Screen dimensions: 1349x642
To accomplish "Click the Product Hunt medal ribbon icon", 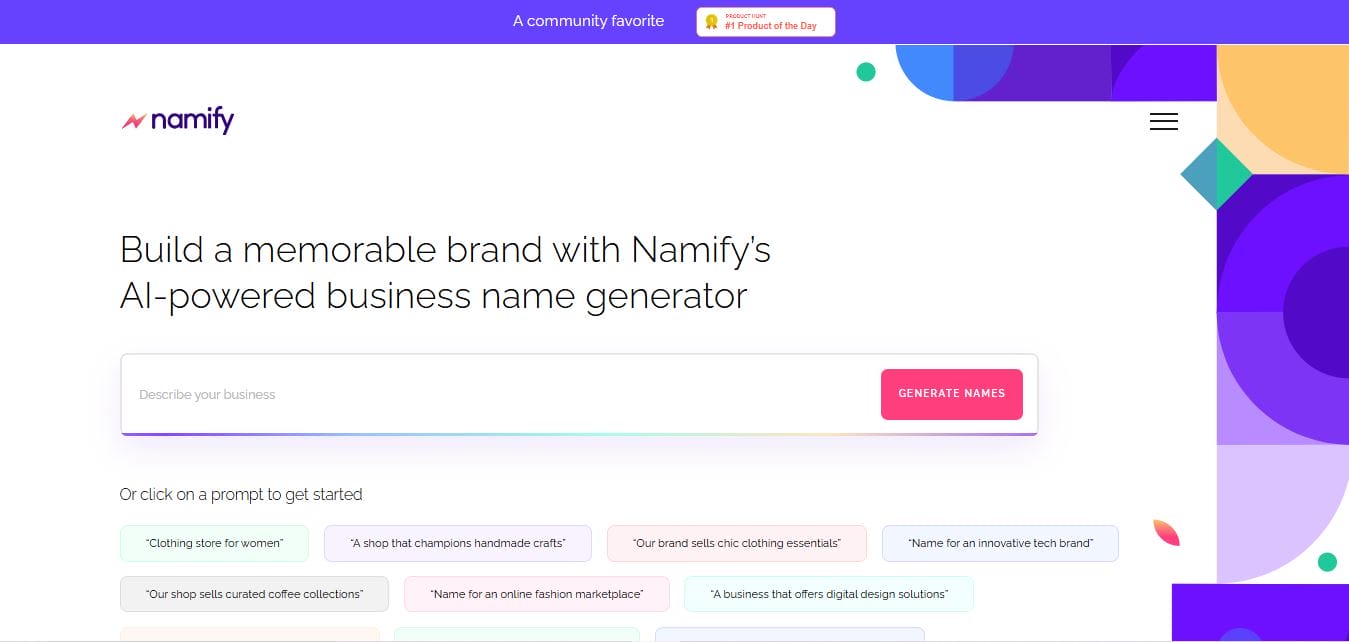I will coord(712,21).
